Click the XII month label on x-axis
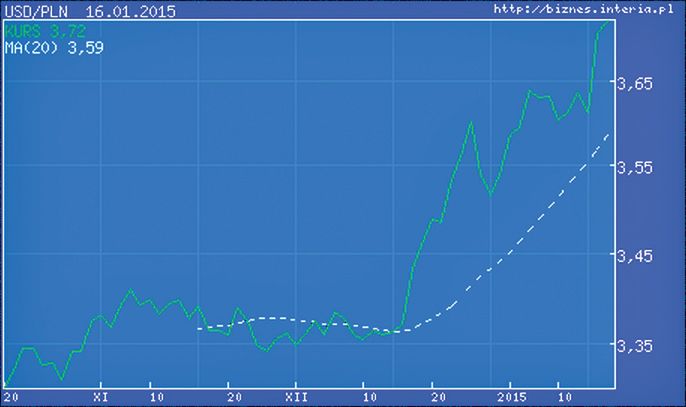Image resolution: width=686 pixels, height=407 pixels. click(296, 397)
